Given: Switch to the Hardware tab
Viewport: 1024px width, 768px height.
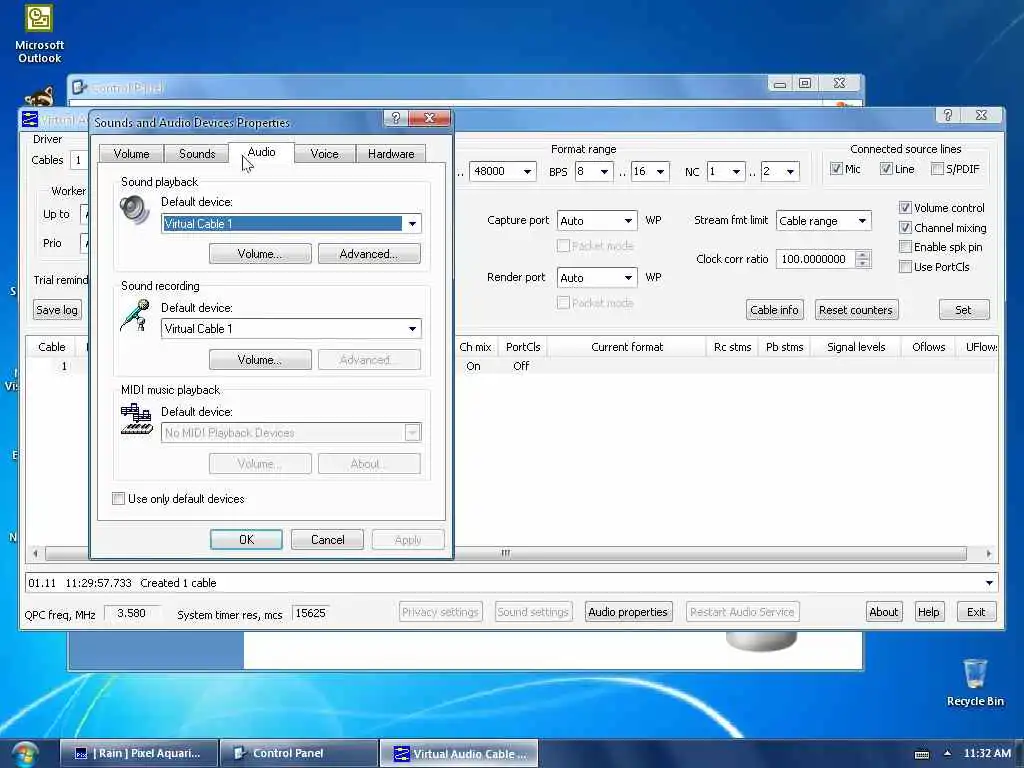Looking at the screenshot, I should click(391, 153).
